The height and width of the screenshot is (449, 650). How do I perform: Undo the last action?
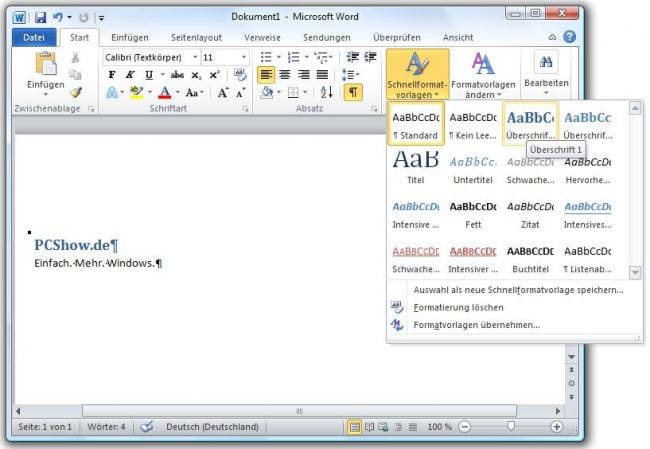click(x=57, y=17)
